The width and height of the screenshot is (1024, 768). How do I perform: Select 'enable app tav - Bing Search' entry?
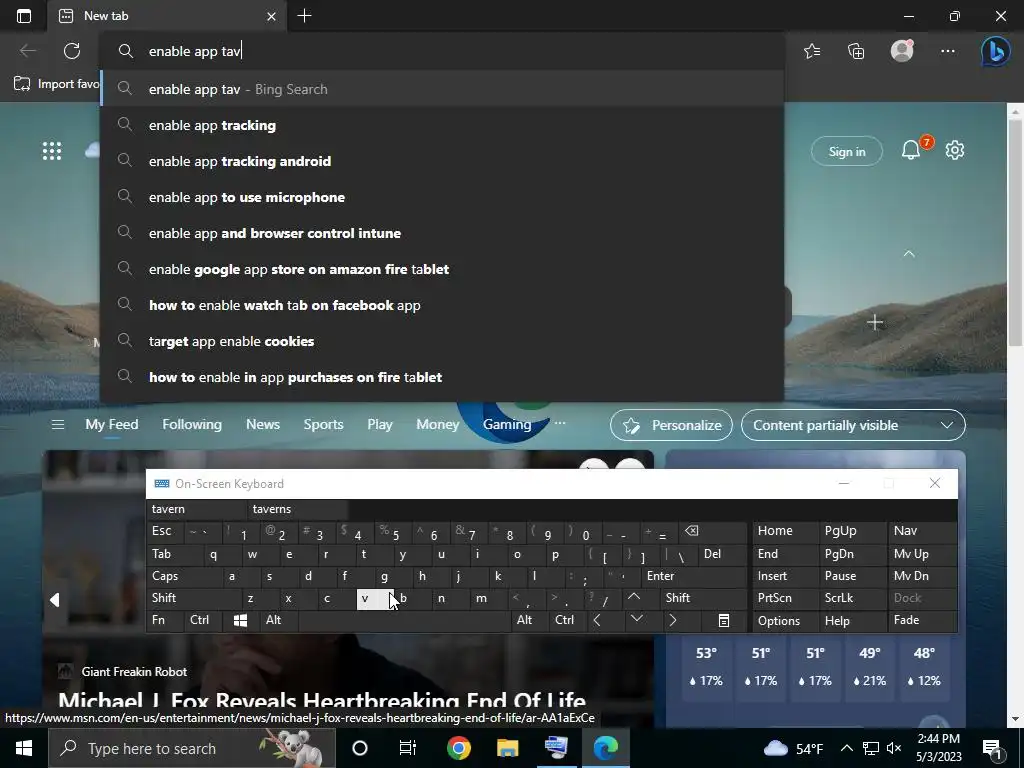pyautogui.click(x=442, y=89)
